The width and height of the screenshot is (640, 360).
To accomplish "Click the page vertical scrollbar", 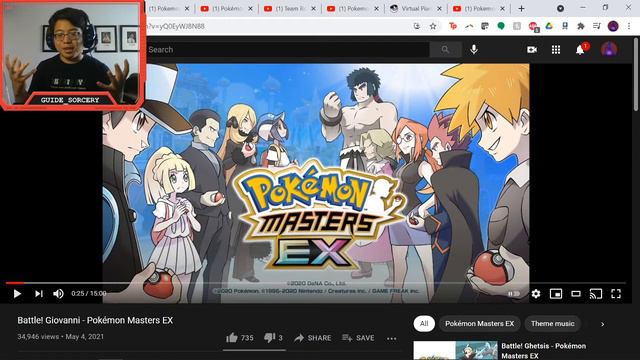I will point(636,73).
